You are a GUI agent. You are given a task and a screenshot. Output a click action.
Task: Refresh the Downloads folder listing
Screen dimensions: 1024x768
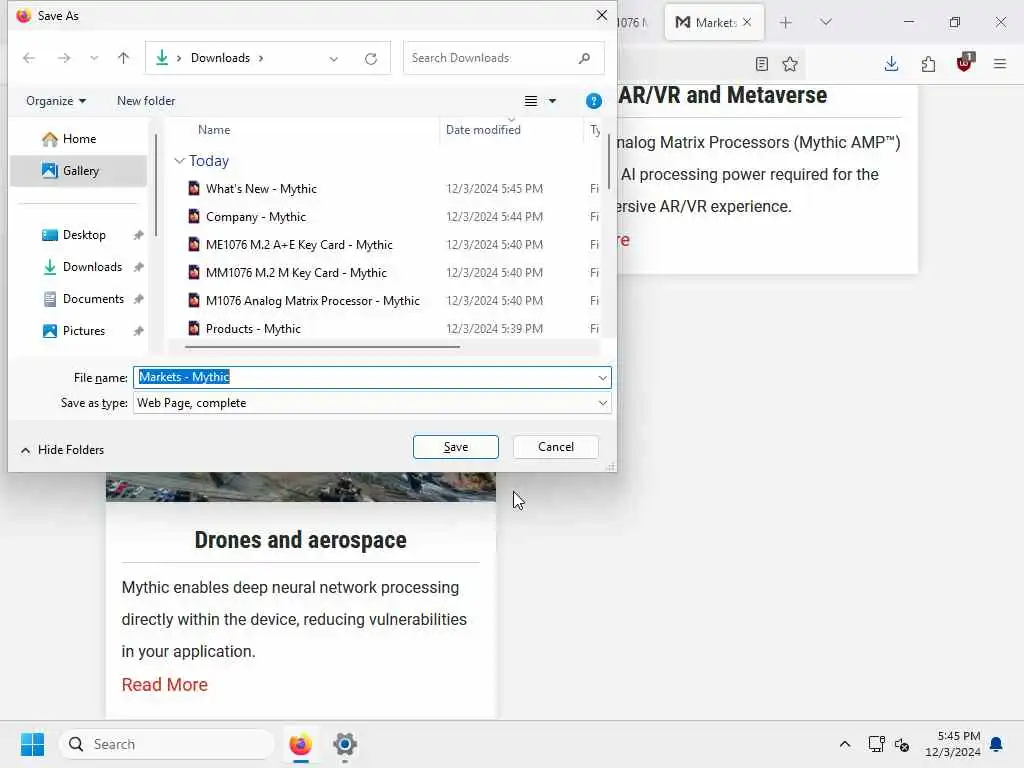[371, 59]
